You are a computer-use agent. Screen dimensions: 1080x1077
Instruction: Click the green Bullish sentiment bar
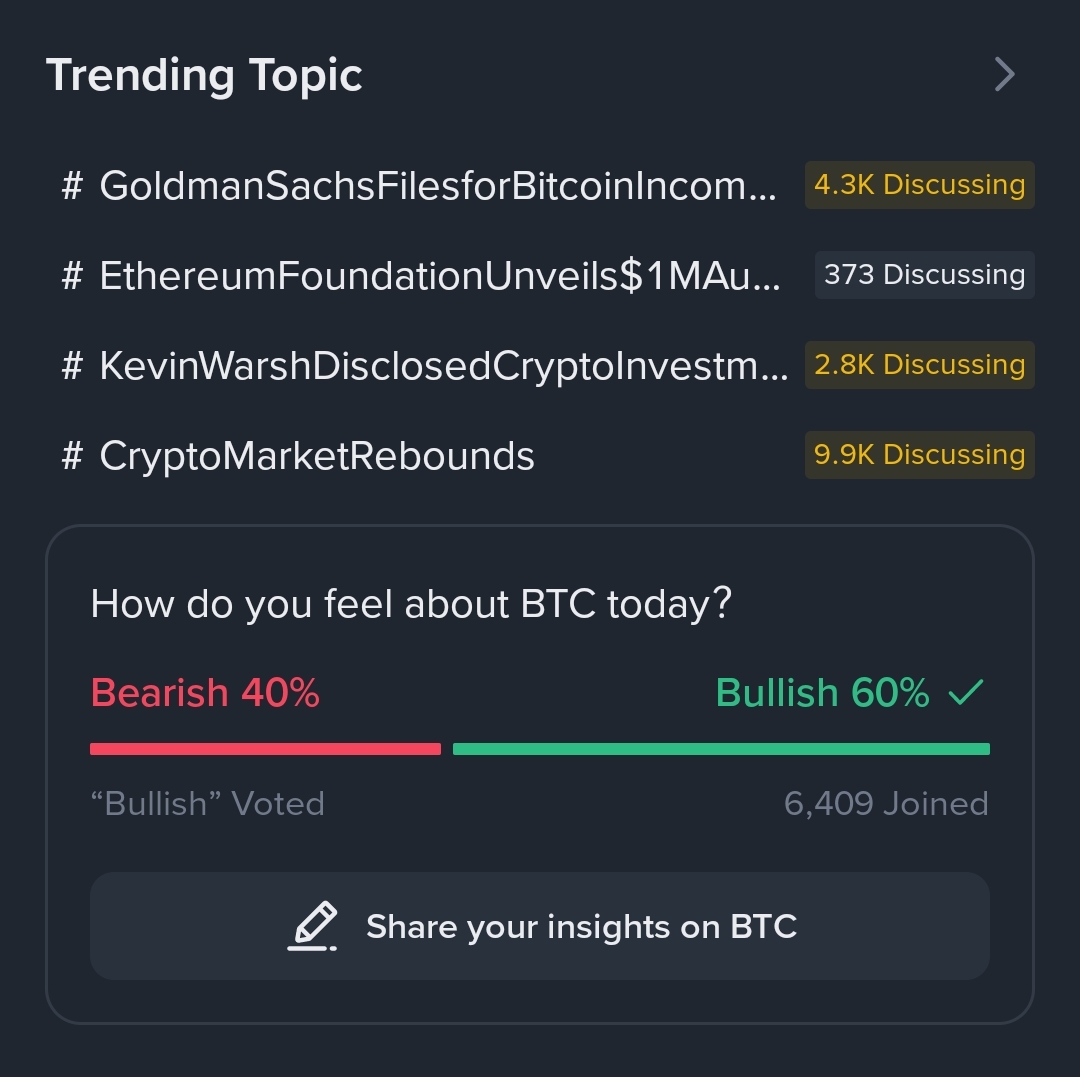pos(721,749)
